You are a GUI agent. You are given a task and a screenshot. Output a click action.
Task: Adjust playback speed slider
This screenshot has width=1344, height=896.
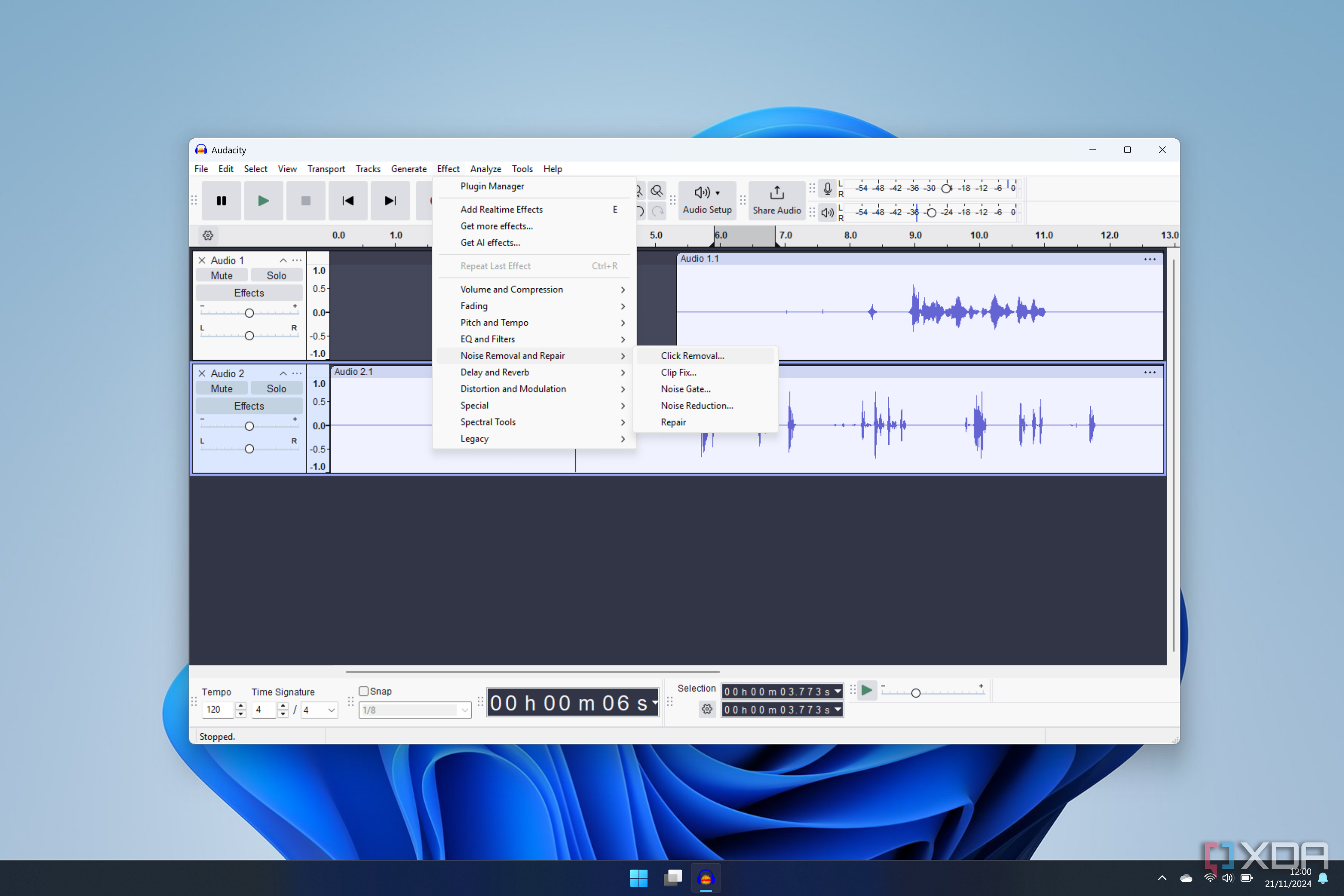pos(915,693)
